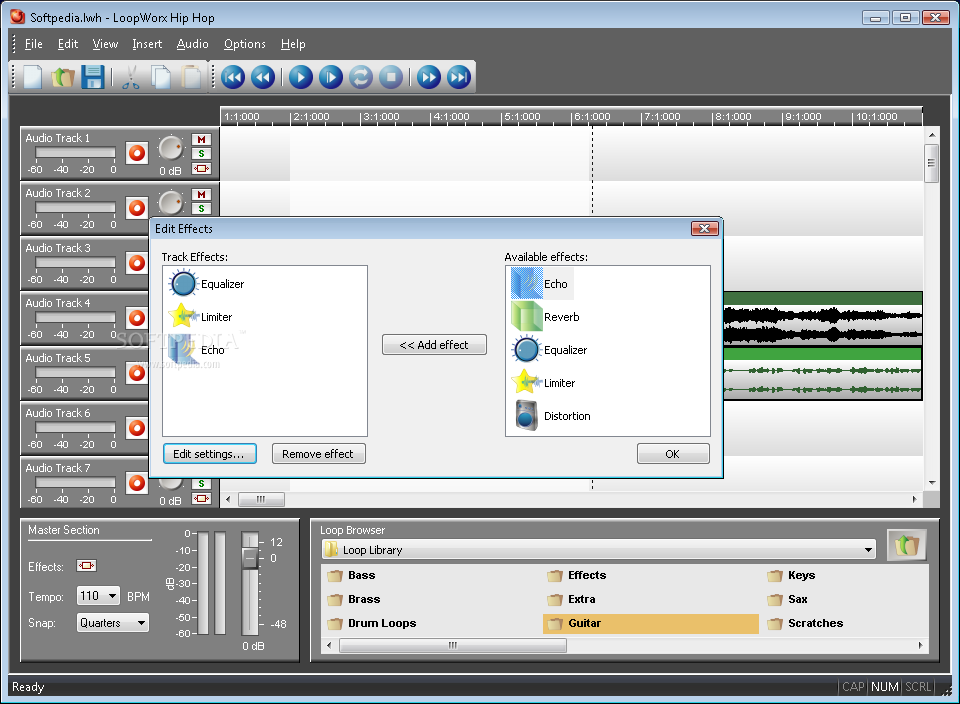Confirm Edit Effects dialog with OK

673,454
